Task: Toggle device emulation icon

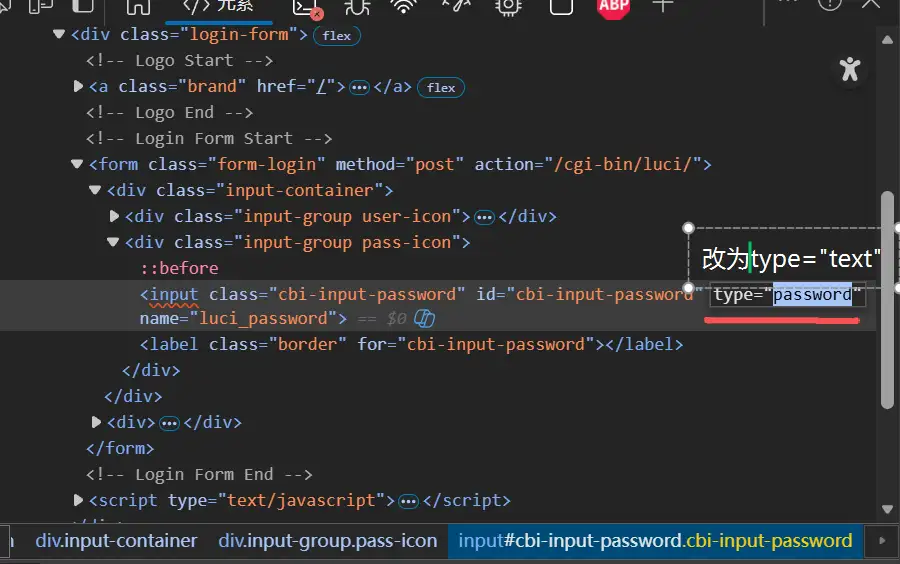Action: tap(41, 6)
